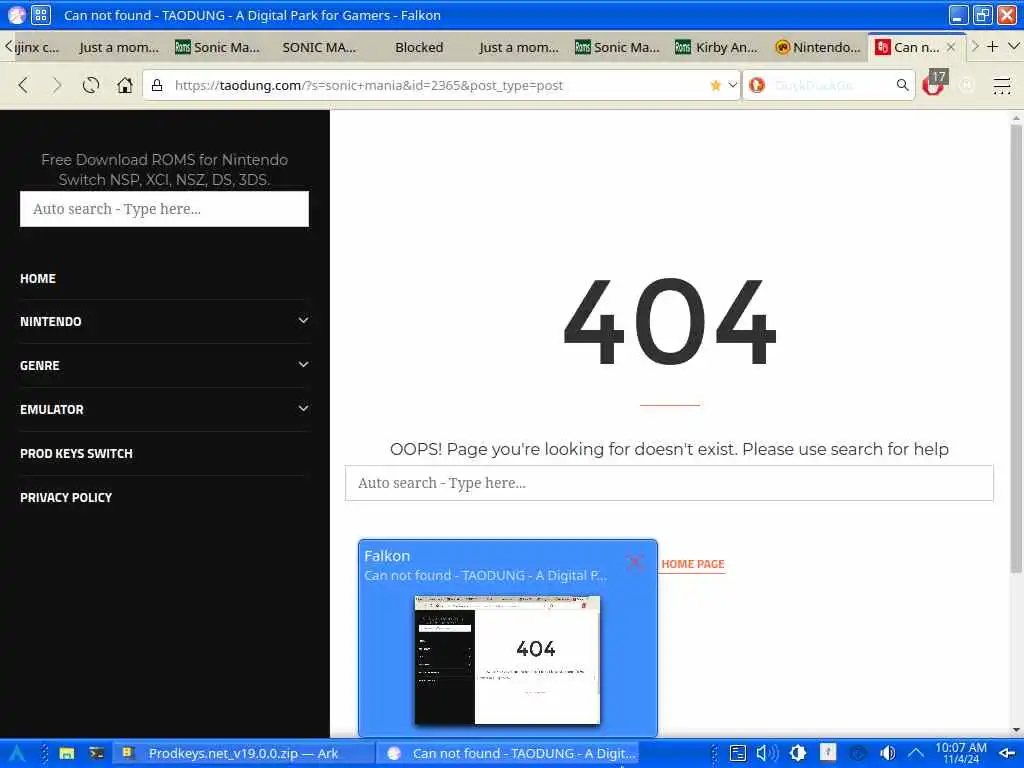Click the bookmark star in address bar
Viewport: 1024px width, 768px height.
coord(715,85)
